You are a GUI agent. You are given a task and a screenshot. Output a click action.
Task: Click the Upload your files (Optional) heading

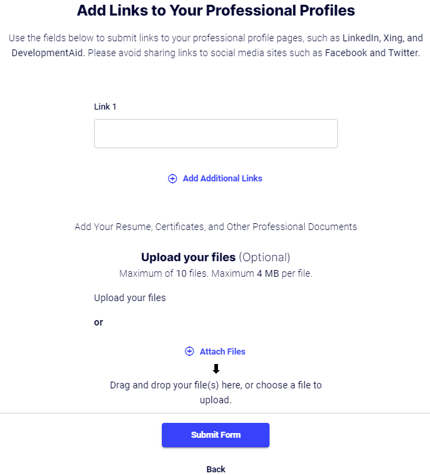(216, 257)
